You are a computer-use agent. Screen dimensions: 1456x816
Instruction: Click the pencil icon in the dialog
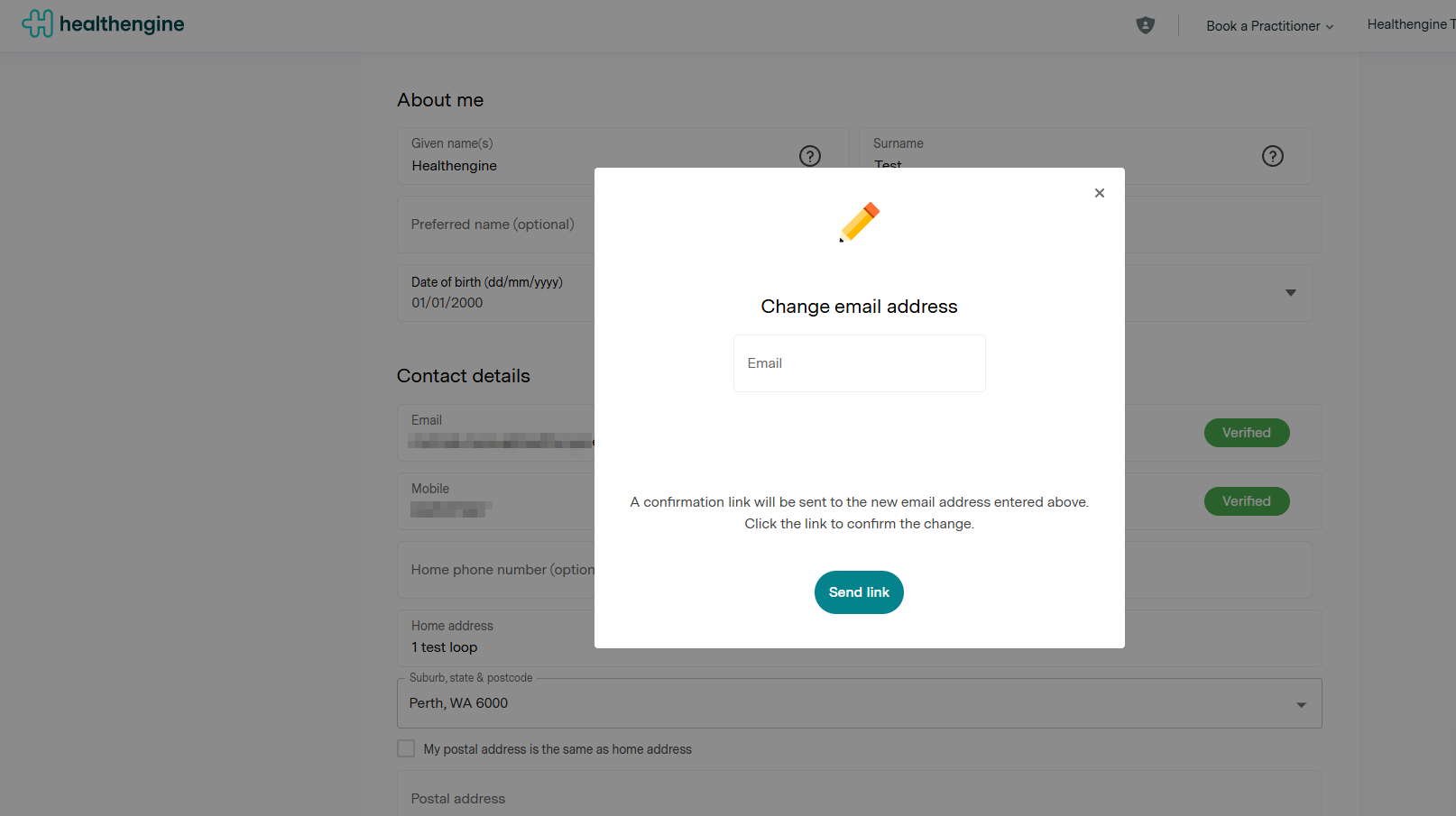(859, 222)
